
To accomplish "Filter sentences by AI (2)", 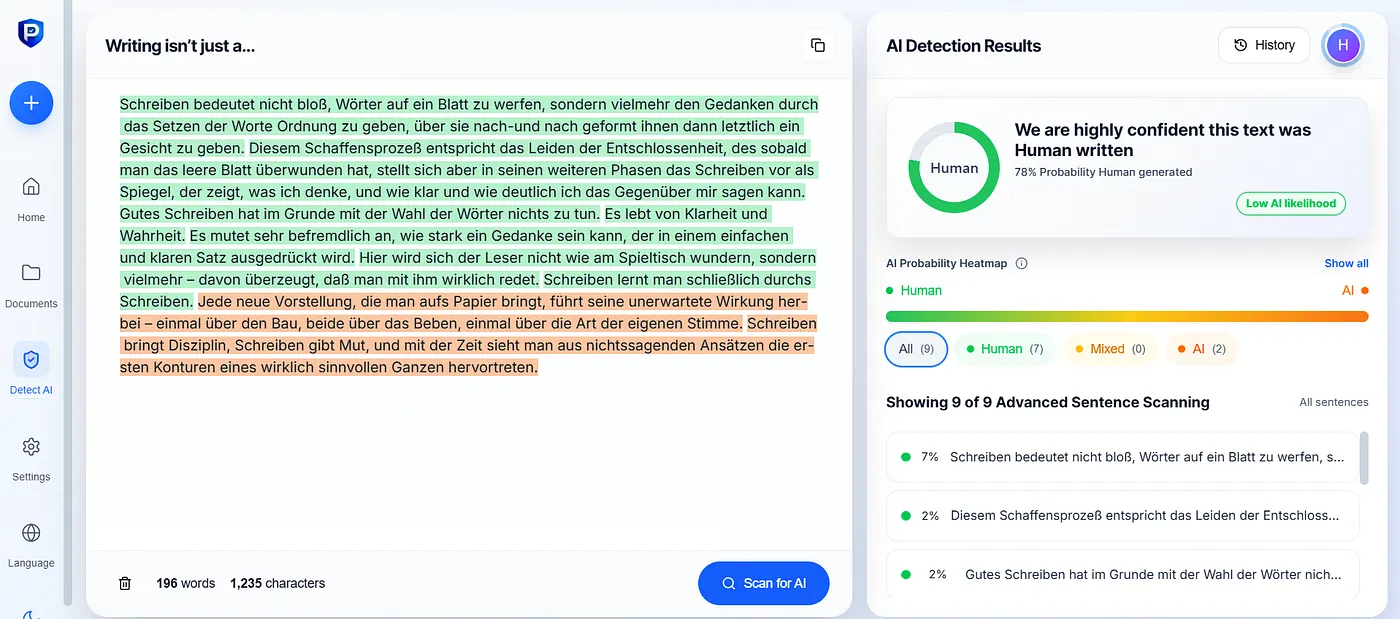I will tap(1201, 349).
